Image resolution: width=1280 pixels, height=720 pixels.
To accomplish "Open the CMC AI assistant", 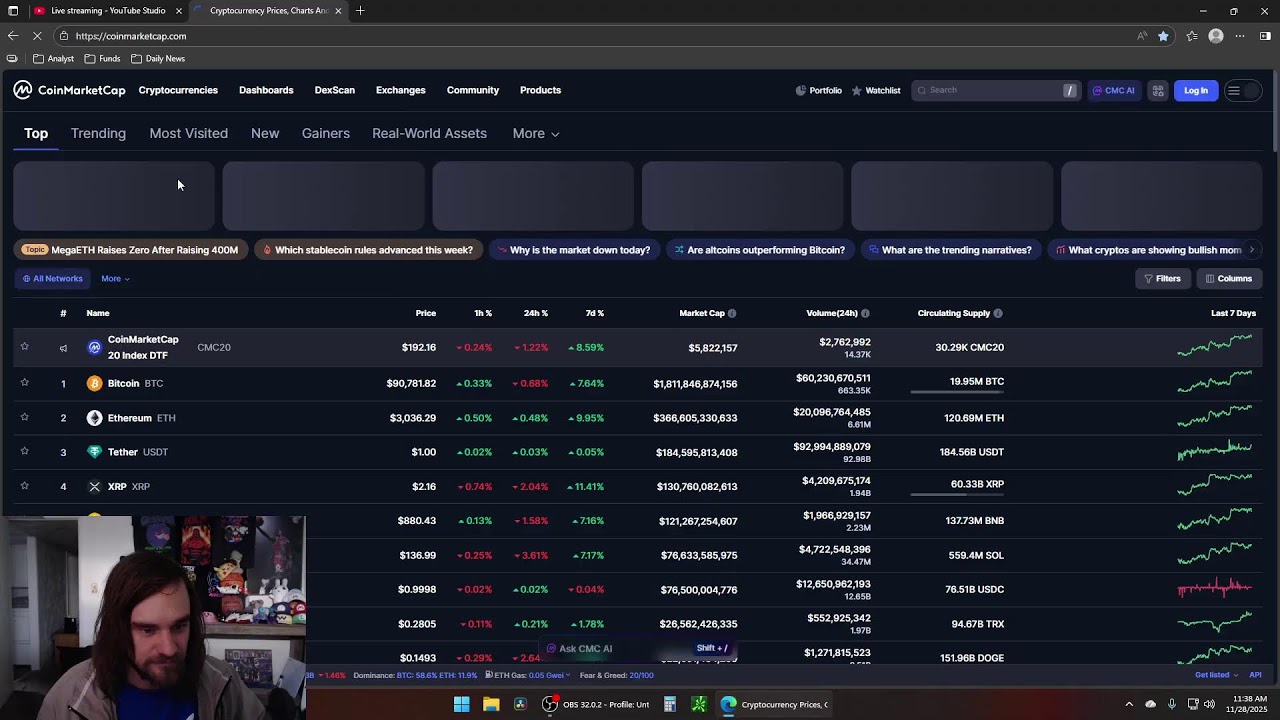I will (1113, 90).
